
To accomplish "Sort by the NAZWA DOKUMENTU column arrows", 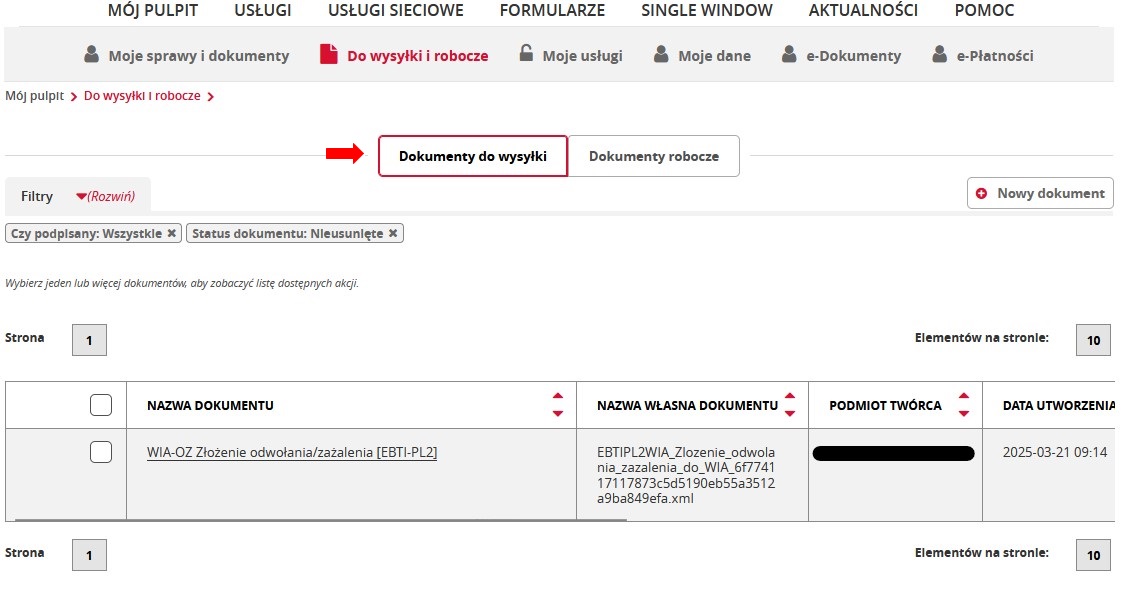I will pos(558,404).
